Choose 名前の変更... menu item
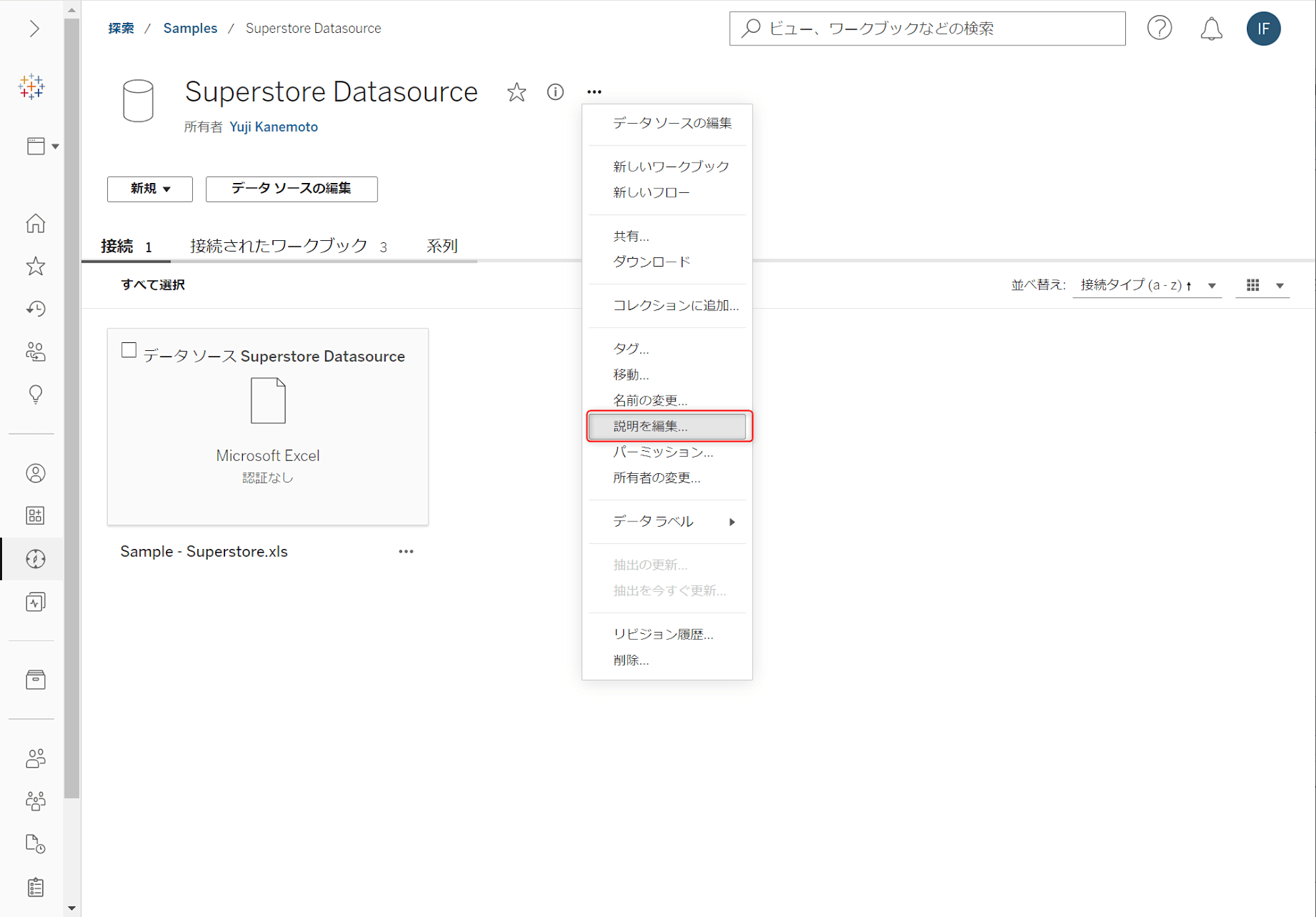Viewport: 1316px width, 917px height. [667, 400]
